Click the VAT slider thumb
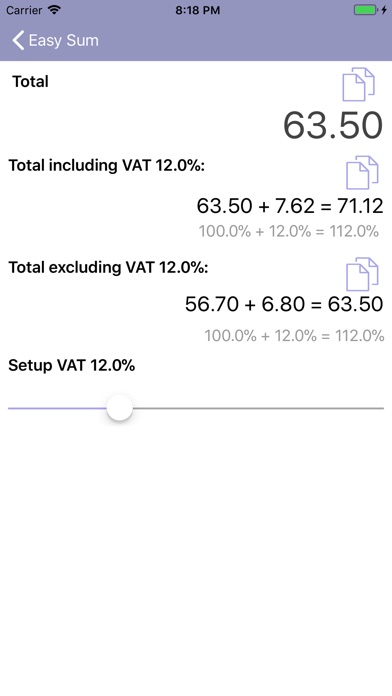 click(x=120, y=408)
